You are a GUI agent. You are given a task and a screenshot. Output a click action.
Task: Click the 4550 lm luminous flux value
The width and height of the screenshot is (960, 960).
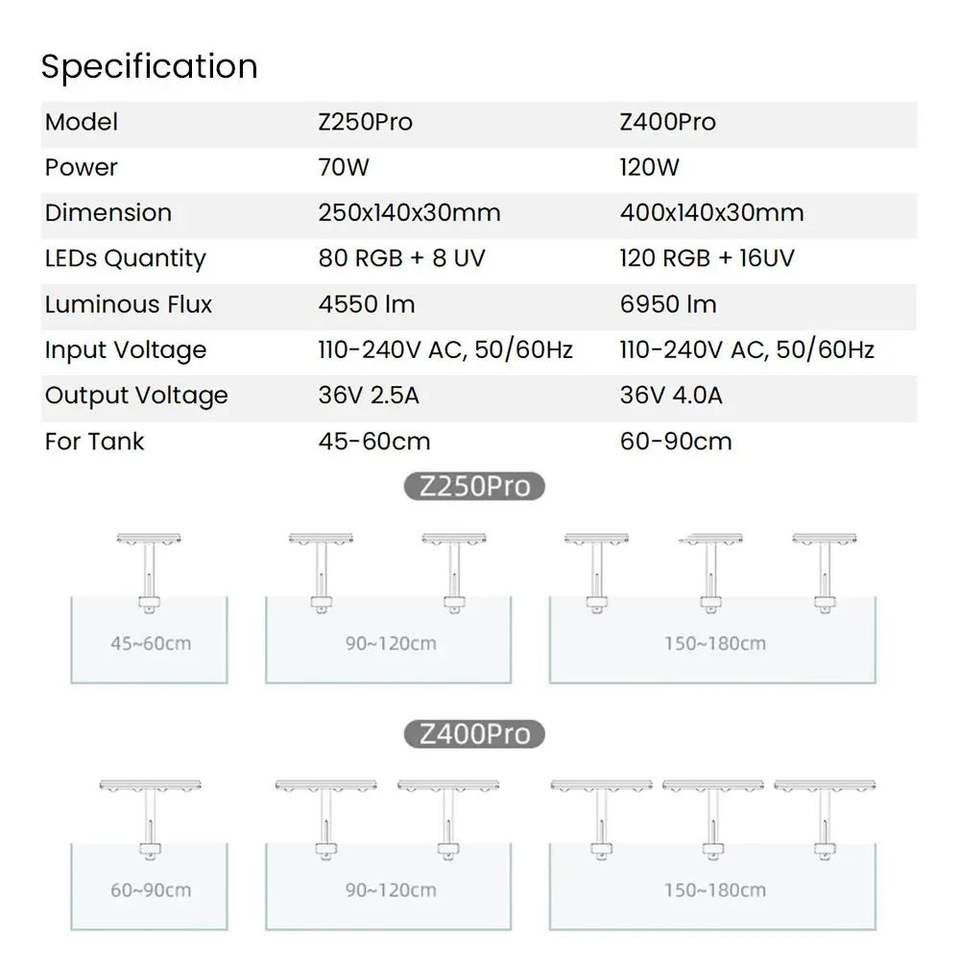coord(366,304)
